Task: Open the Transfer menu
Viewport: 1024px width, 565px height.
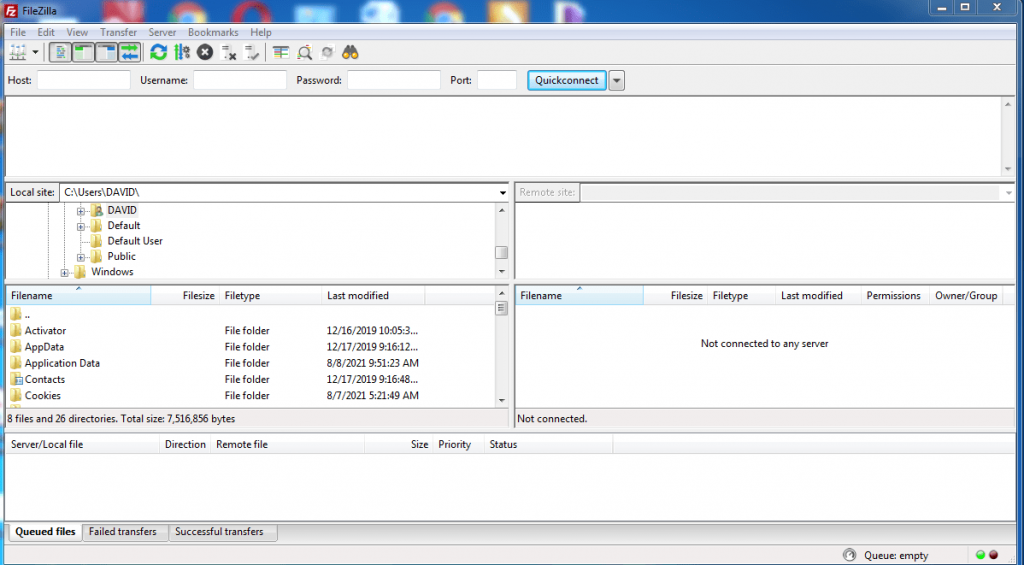Action: pos(118,32)
